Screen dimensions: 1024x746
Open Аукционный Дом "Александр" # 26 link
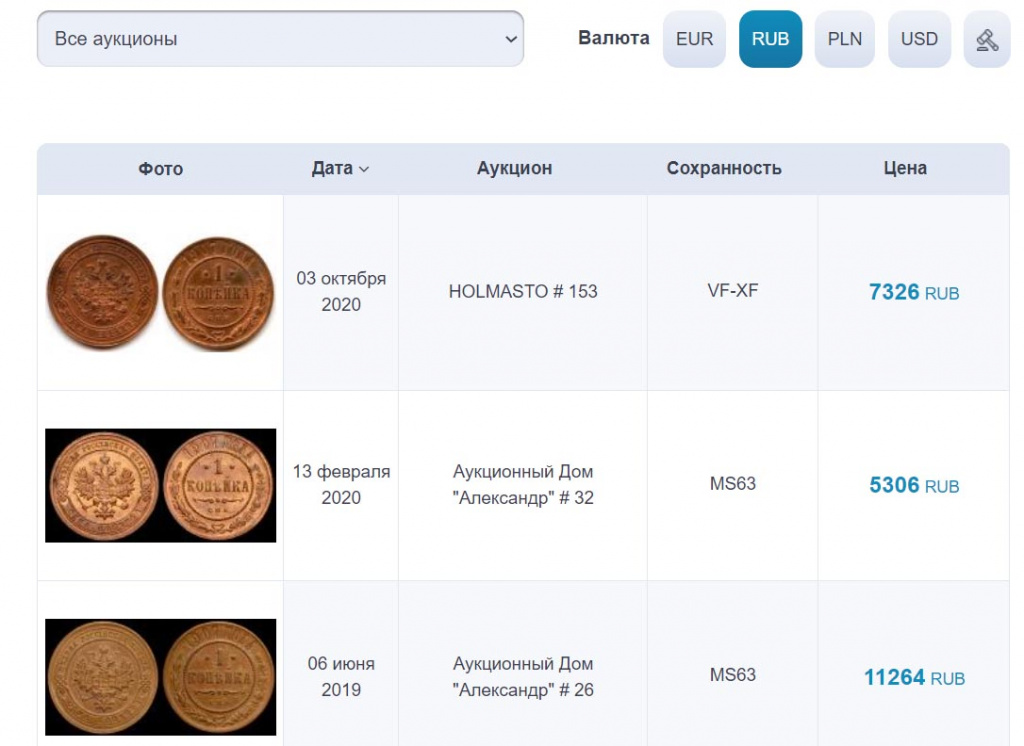[523, 676]
